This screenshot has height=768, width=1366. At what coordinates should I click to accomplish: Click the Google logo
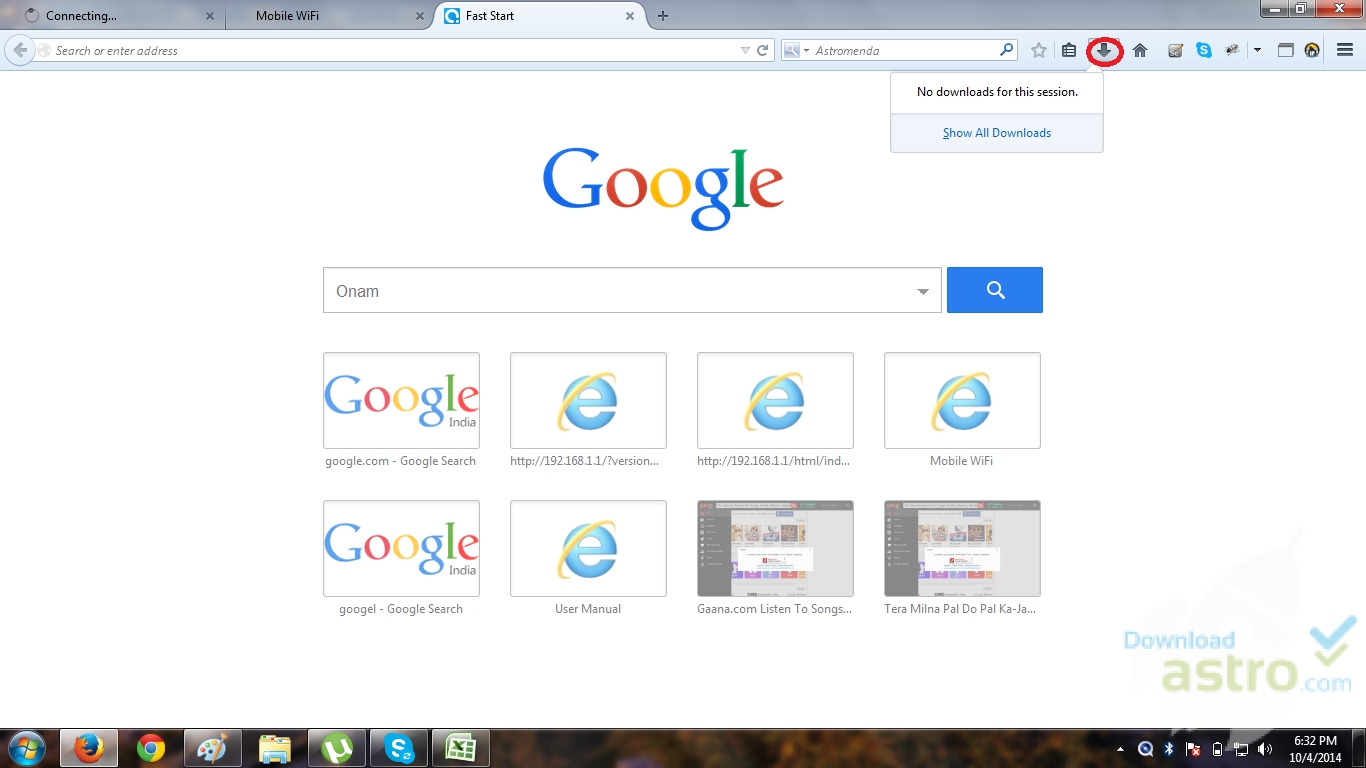(x=663, y=187)
